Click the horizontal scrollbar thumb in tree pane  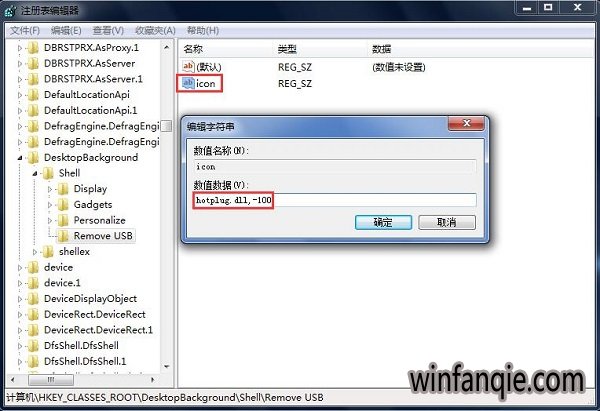51,380
